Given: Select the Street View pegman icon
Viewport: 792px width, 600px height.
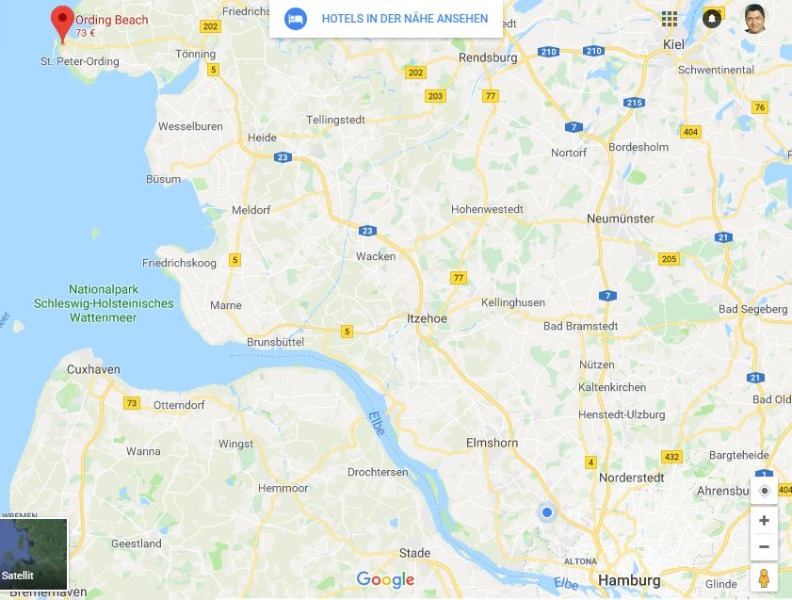Looking at the screenshot, I should (764, 577).
